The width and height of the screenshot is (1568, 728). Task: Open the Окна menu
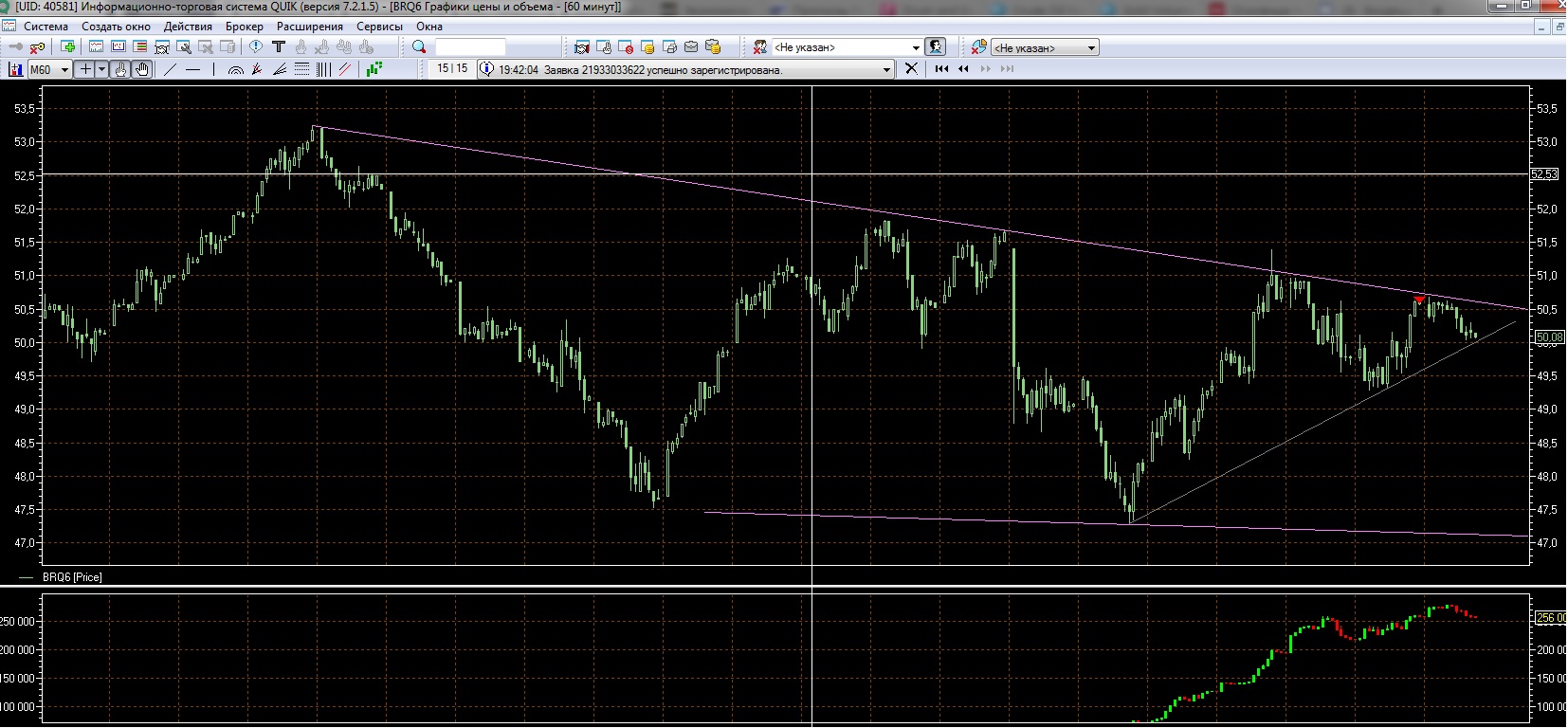point(429,27)
